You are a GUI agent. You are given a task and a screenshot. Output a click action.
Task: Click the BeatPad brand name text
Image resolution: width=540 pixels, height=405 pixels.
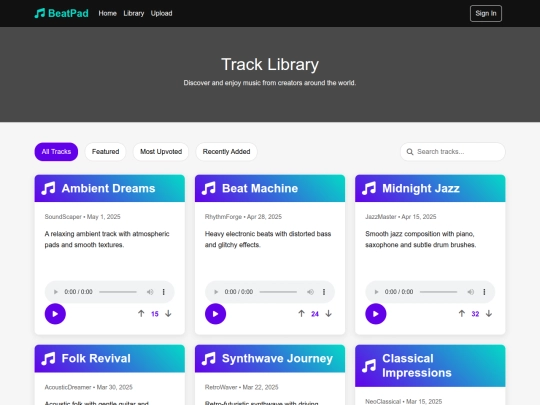pyautogui.click(x=68, y=13)
